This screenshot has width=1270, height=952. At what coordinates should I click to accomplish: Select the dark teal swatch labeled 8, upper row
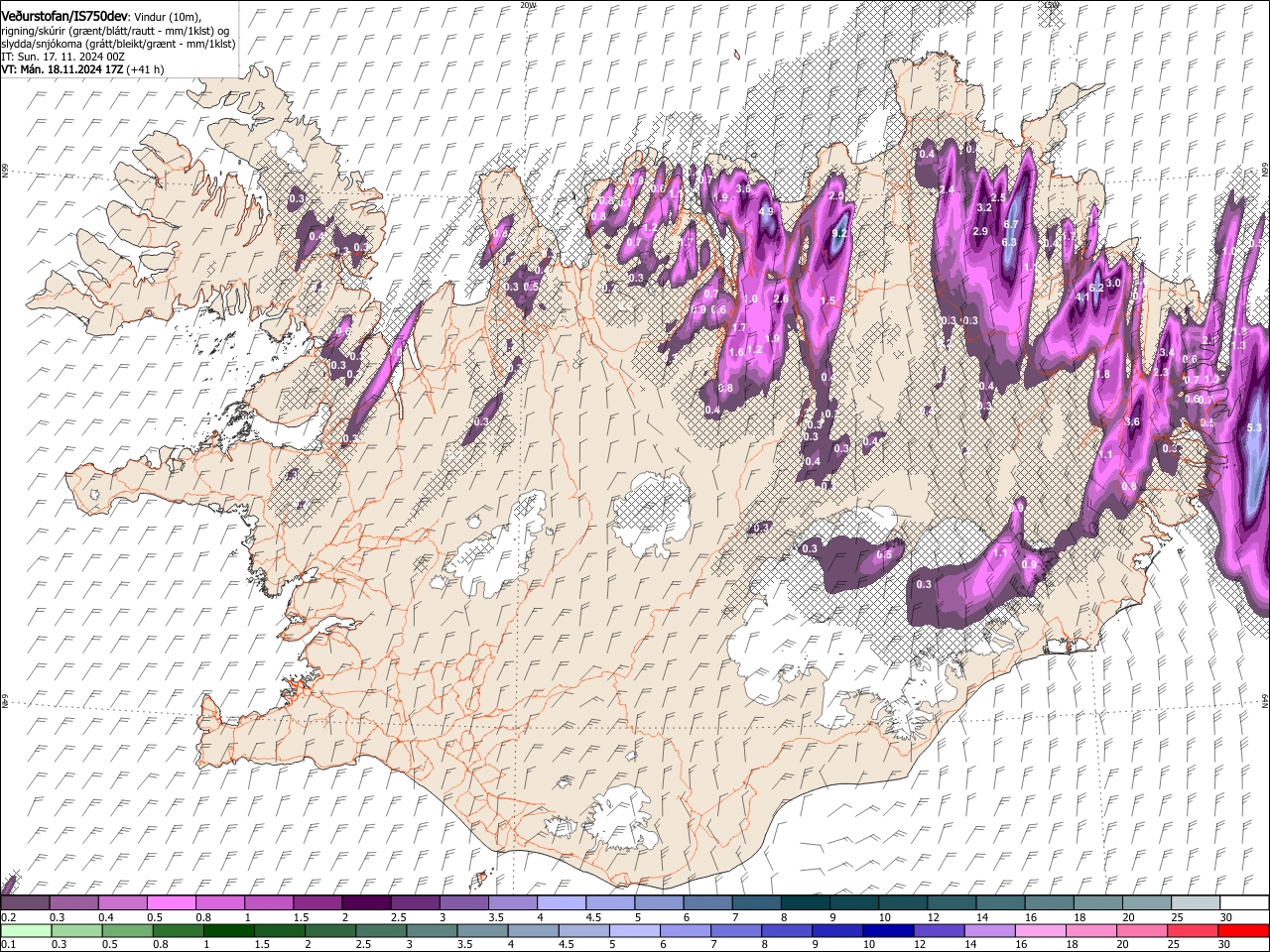806,903
